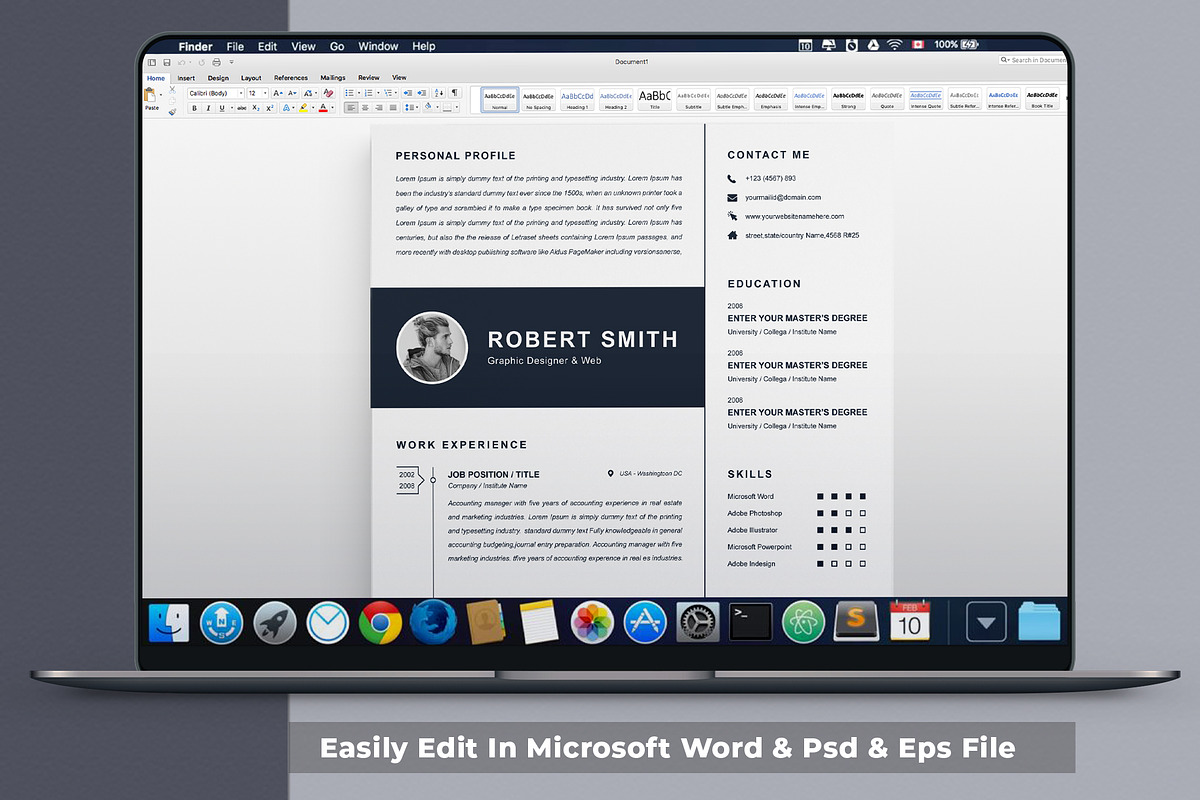
Task: Click the Increase Indent icon
Action: [x=422, y=93]
